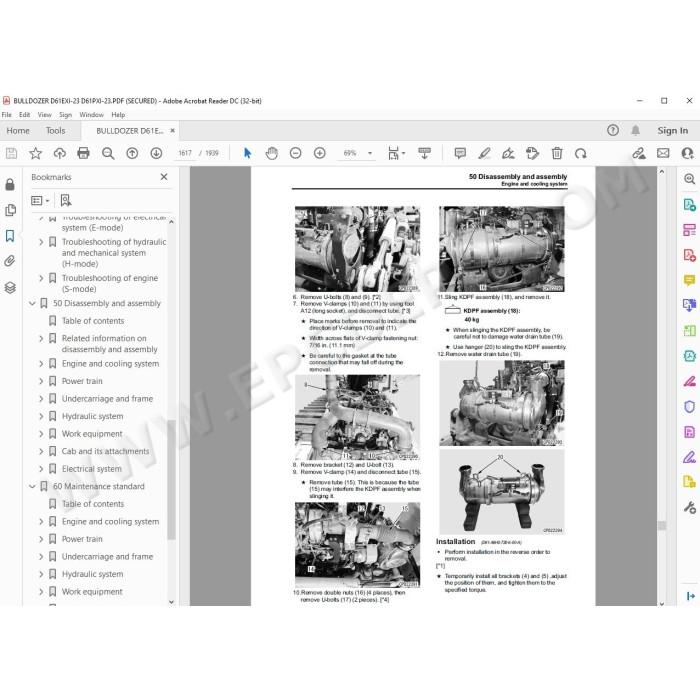Open the Edit menu
The width and height of the screenshot is (700, 700).
click(x=25, y=115)
